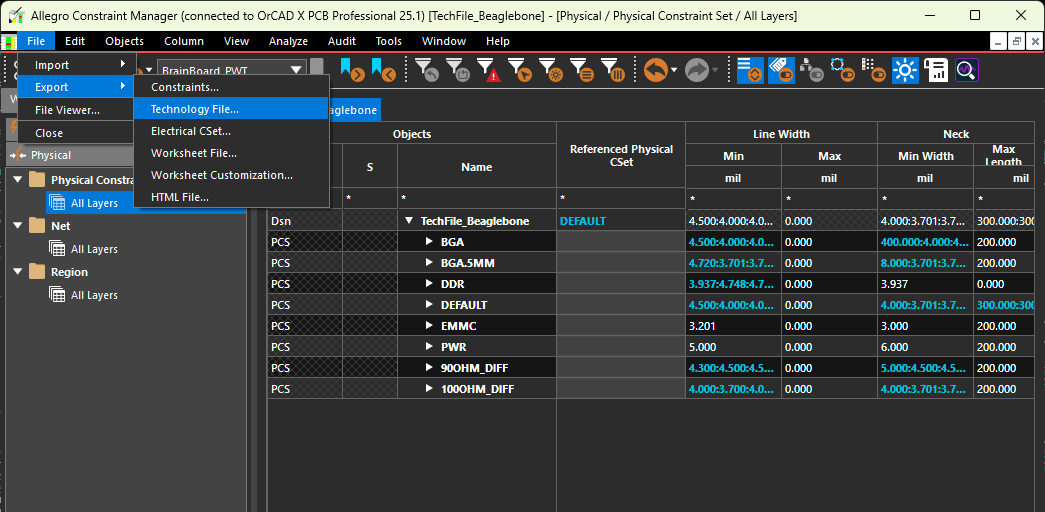Screen dimensions: 1045x512
Task: Collapse the Net folder in tree
Action: pos(17,226)
